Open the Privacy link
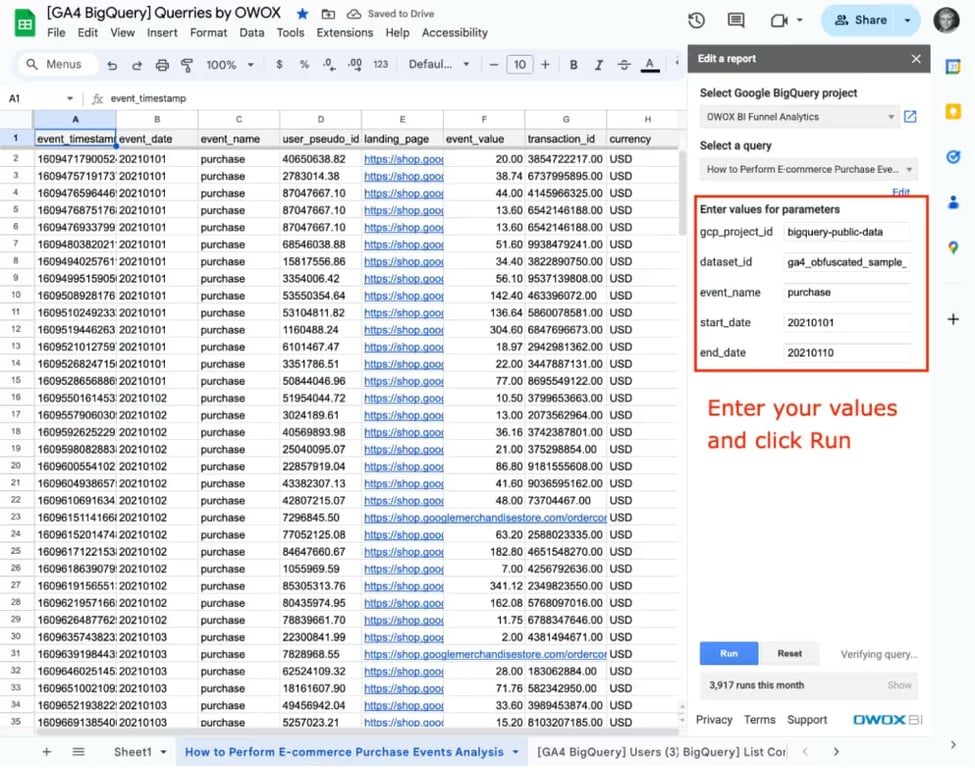This screenshot has height=768, width=975. coord(714,719)
